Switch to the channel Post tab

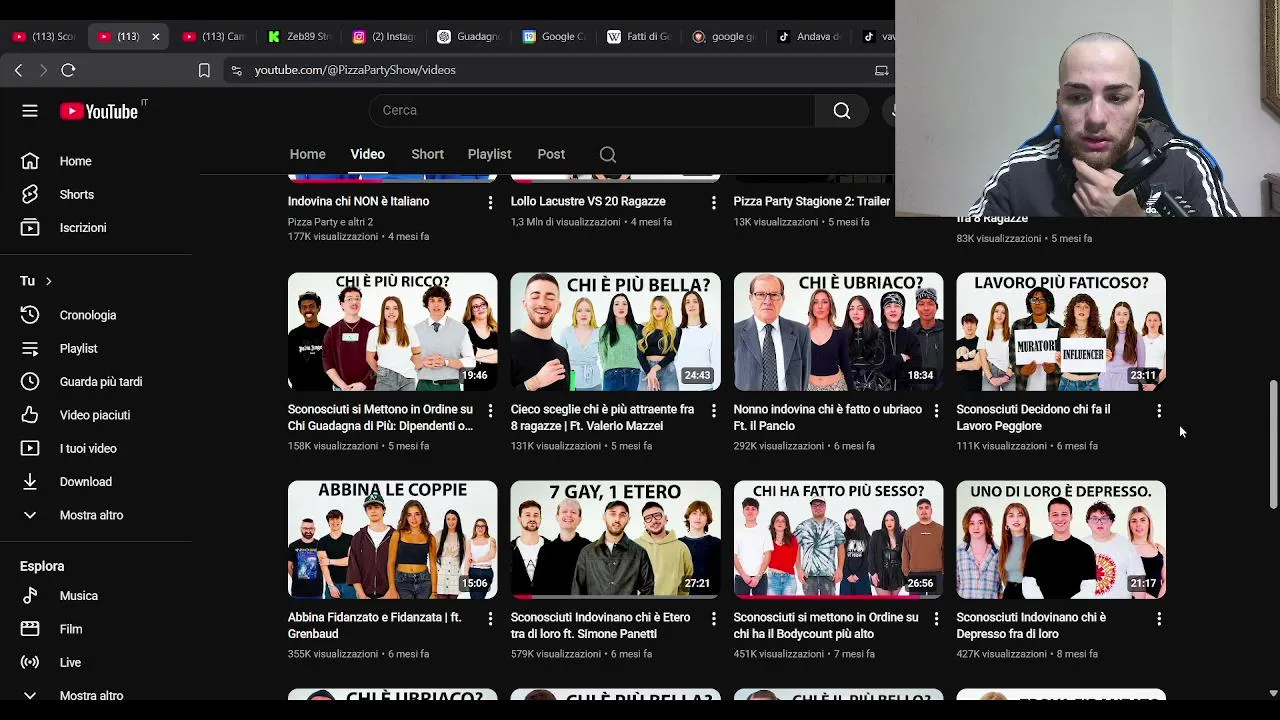[x=551, y=154]
